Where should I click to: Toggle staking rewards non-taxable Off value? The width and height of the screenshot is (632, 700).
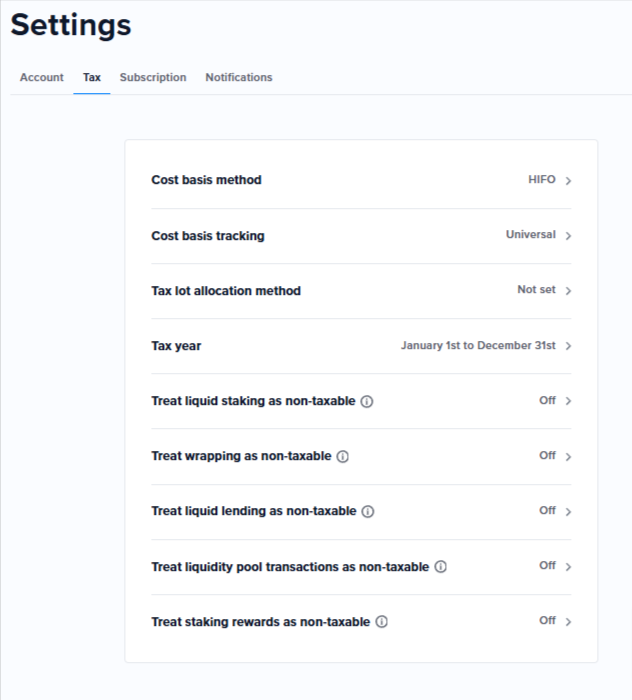(x=547, y=621)
